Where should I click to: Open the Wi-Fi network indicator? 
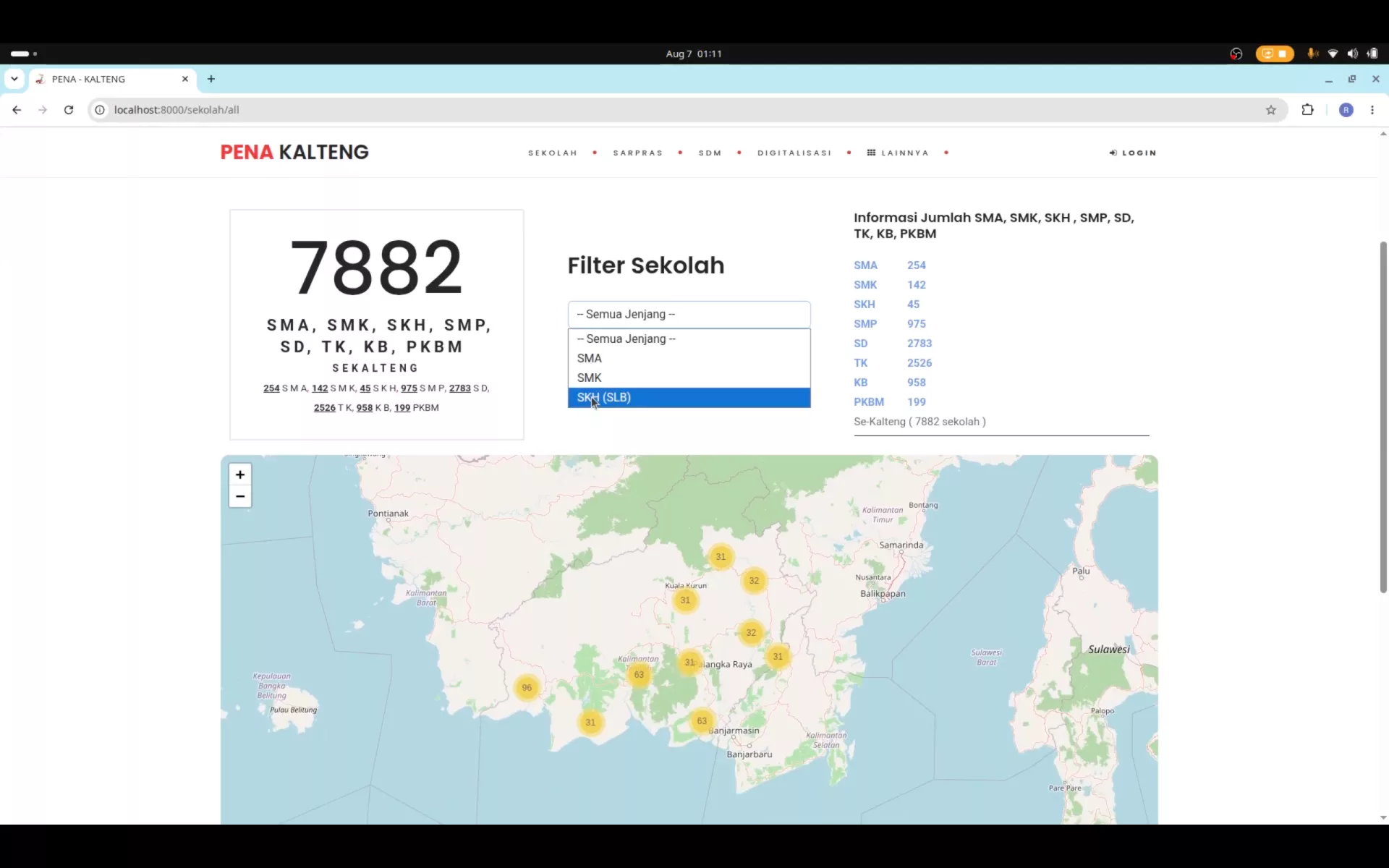click(1333, 54)
